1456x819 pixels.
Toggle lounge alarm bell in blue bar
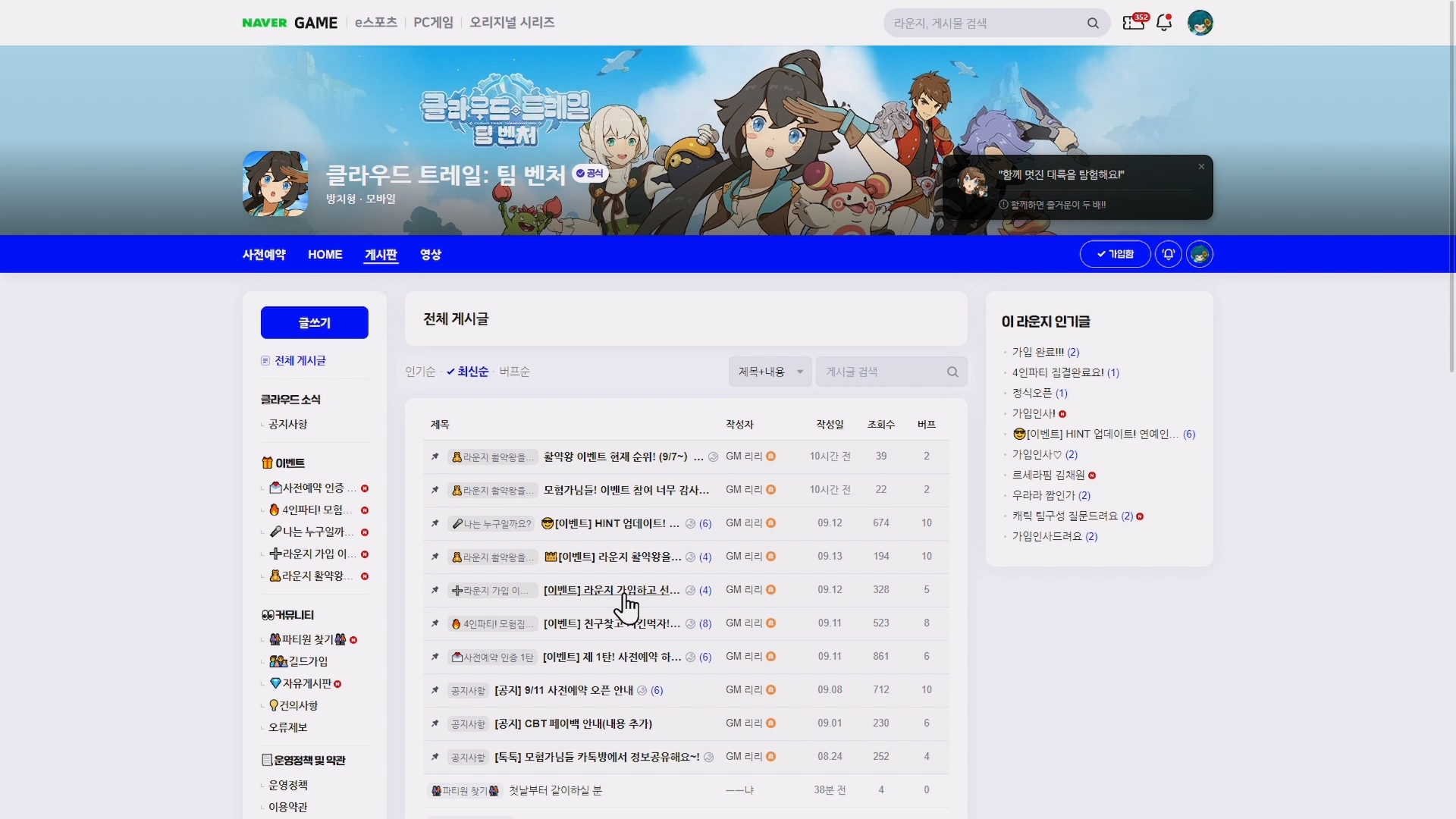1168,254
